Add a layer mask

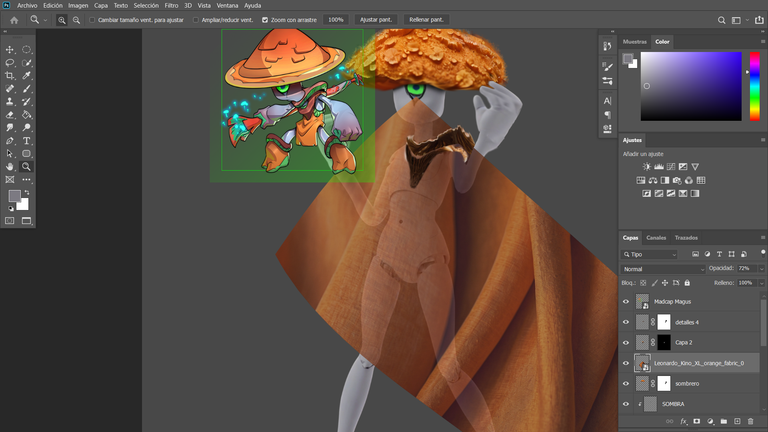[697, 421]
